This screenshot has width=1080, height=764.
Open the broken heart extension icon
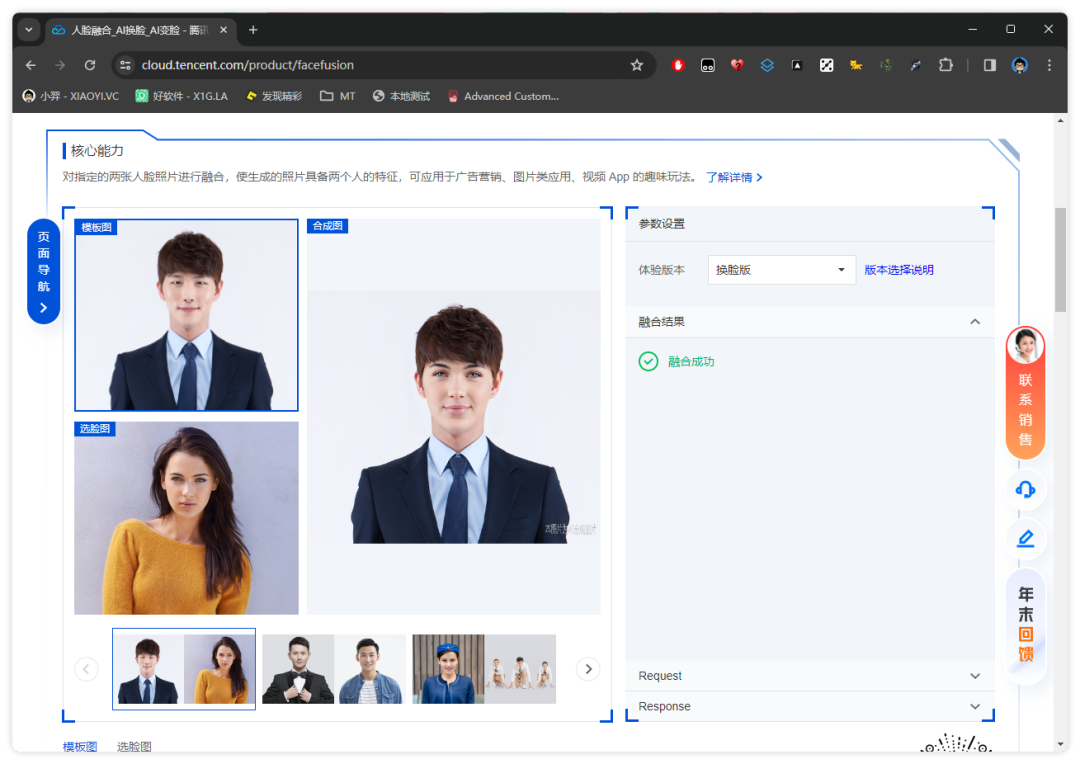pos(737,65)
